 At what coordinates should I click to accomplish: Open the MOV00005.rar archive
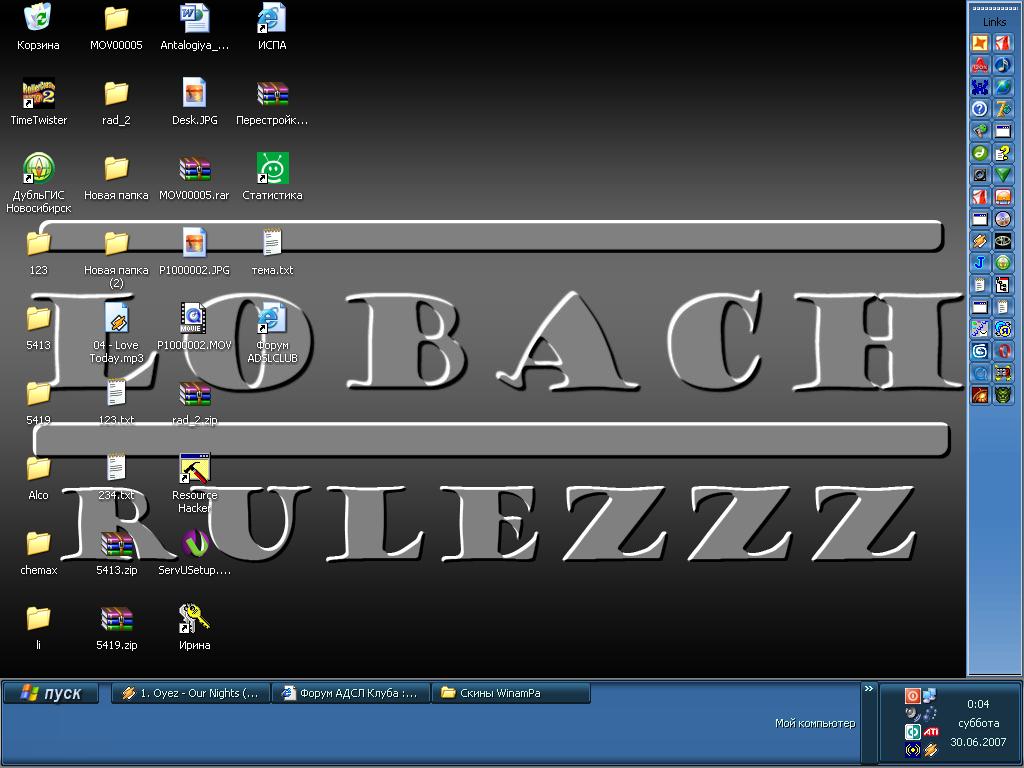195,176
